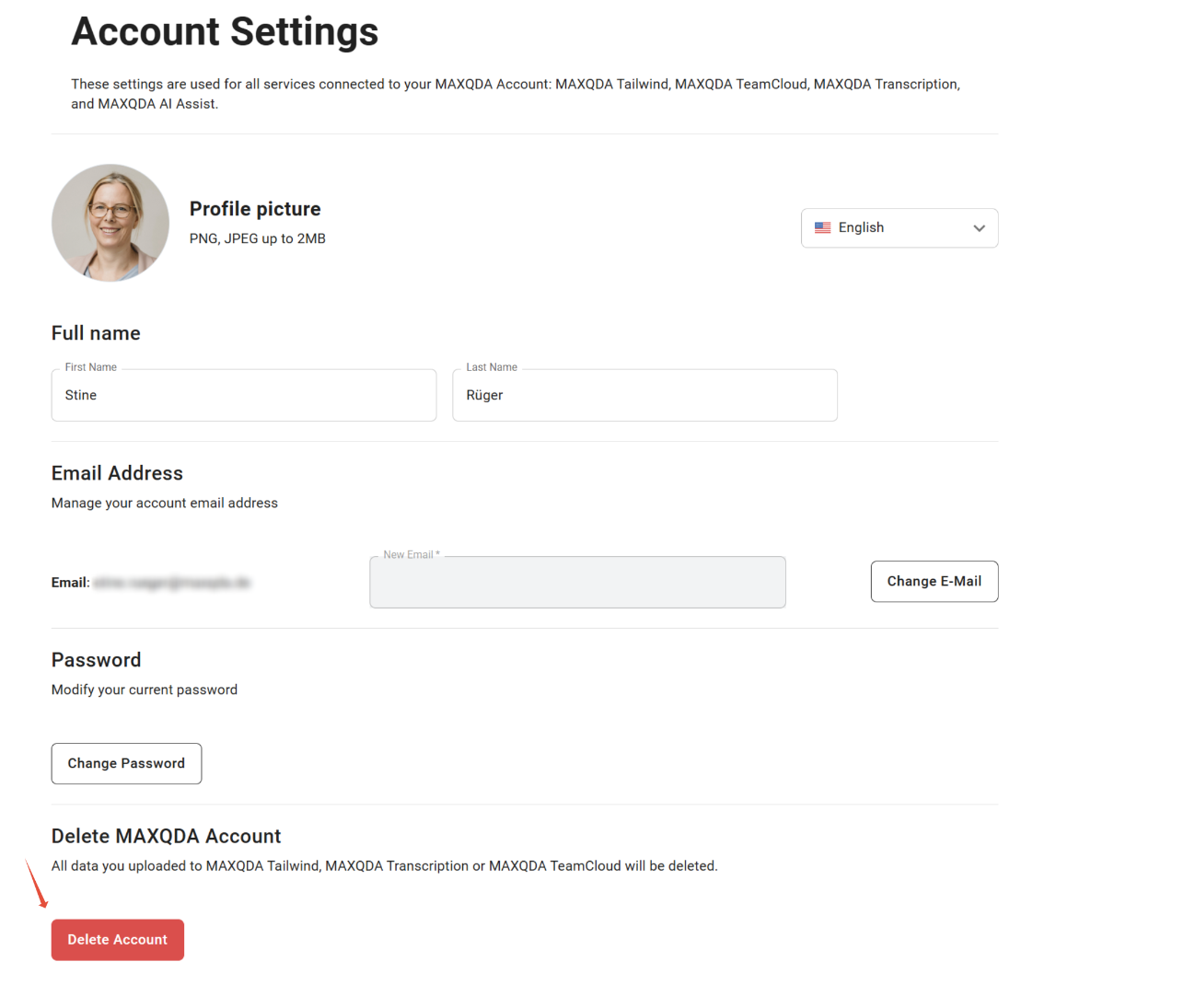Image resolution: width=1184 pixels, height=1008 pixels.
Task: Click the Delete MAXQDA Account heading
Action: [x=166, y=836]
